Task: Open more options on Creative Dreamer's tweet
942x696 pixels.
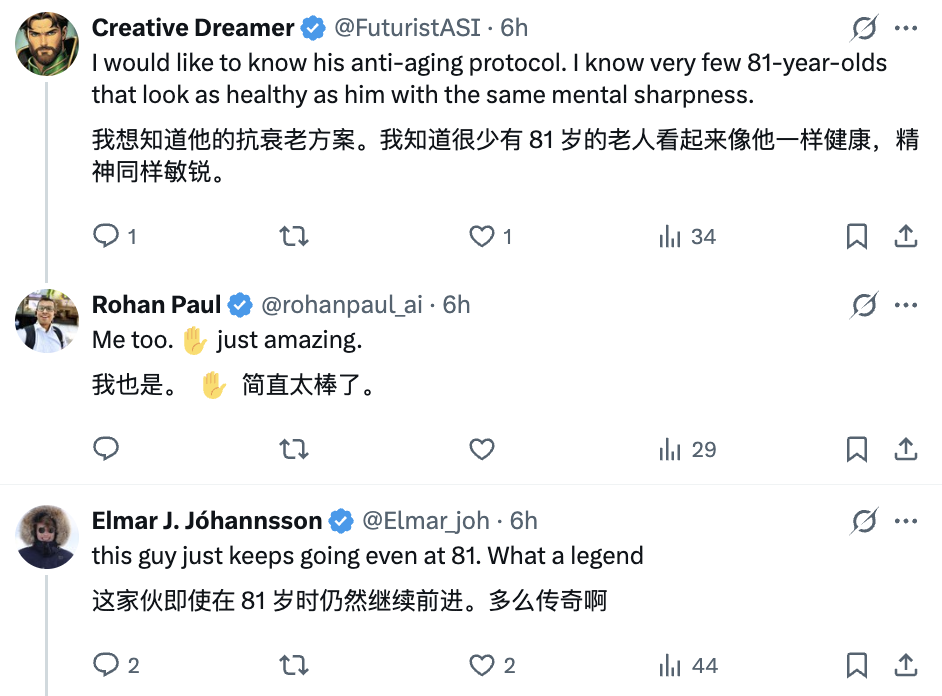Action: point(906,28)
